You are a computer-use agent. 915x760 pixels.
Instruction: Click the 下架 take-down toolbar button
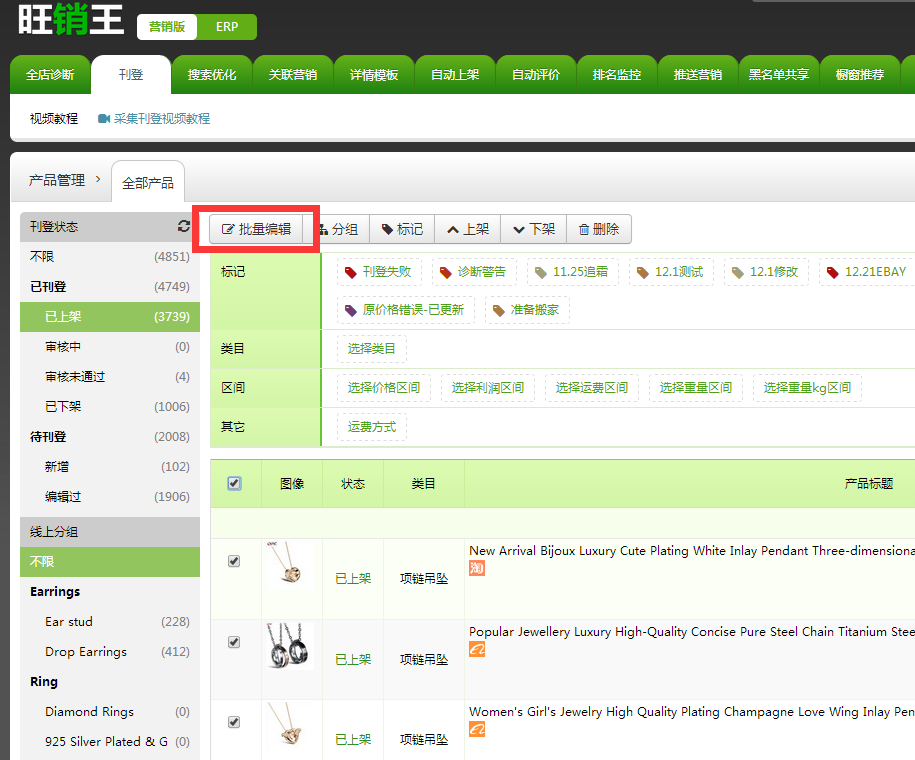point(534,229)
